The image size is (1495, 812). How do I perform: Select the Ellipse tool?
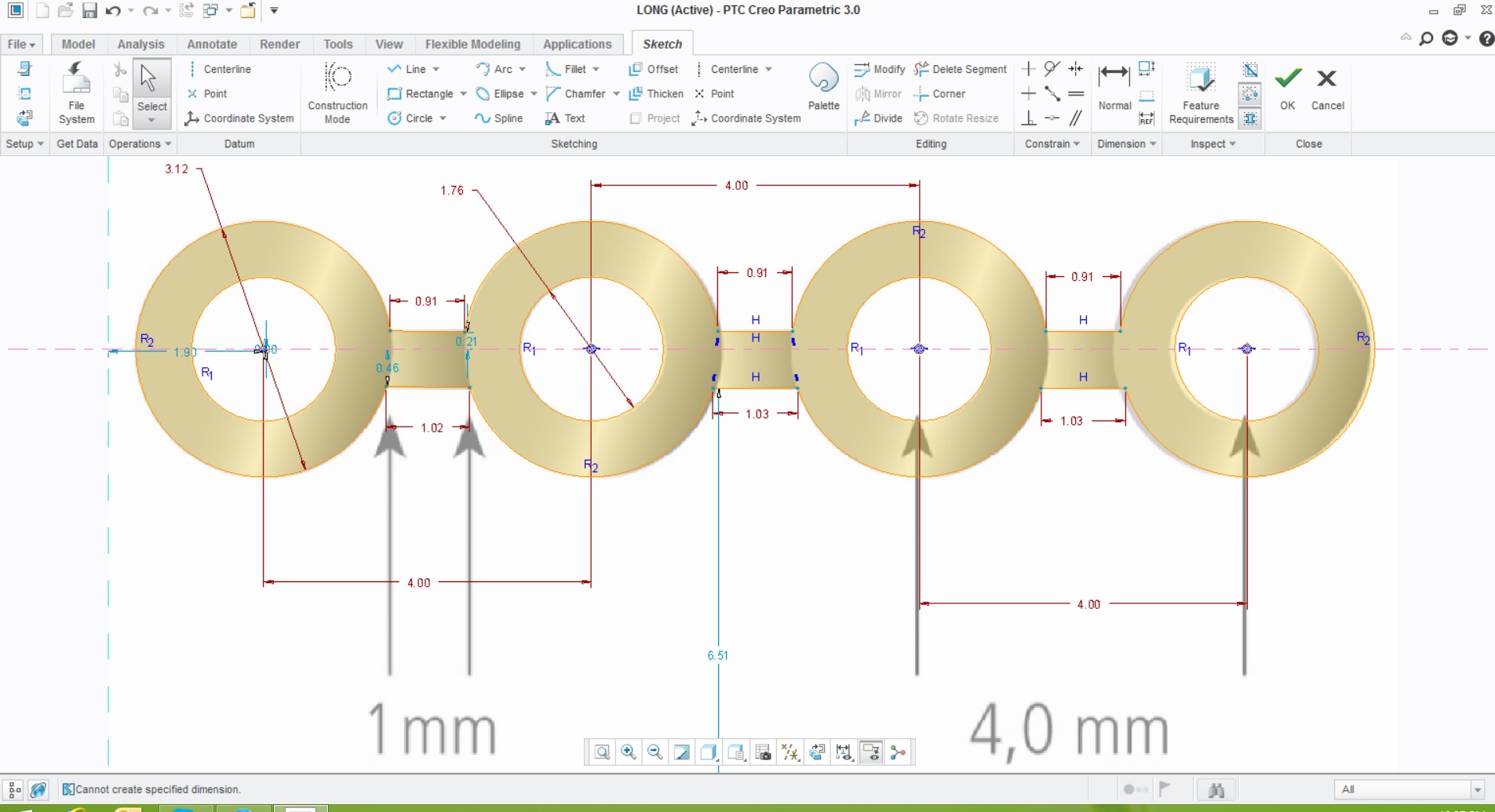click(x=500, y=93)
